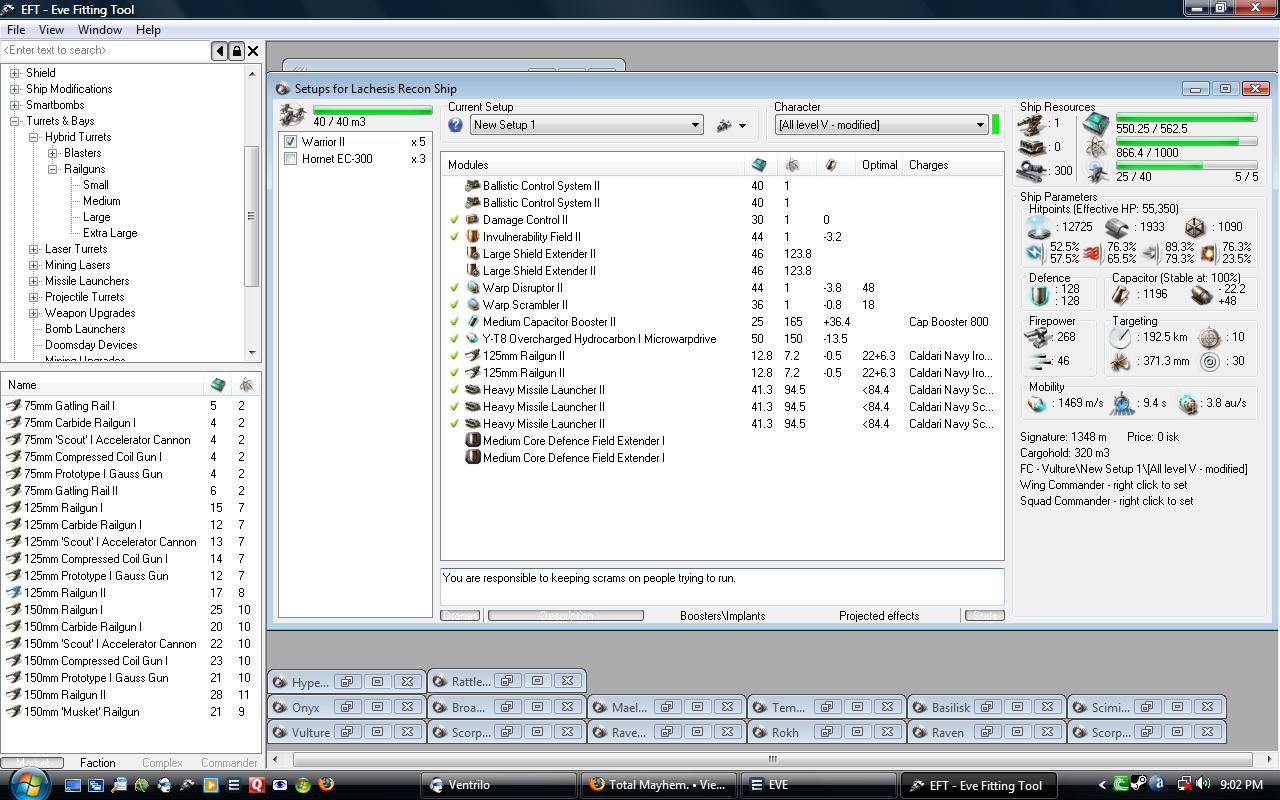This screenshot has width=1280, height=800.
Task: Click the back arrow icon beside search field
Action: (x=219, y=51)
